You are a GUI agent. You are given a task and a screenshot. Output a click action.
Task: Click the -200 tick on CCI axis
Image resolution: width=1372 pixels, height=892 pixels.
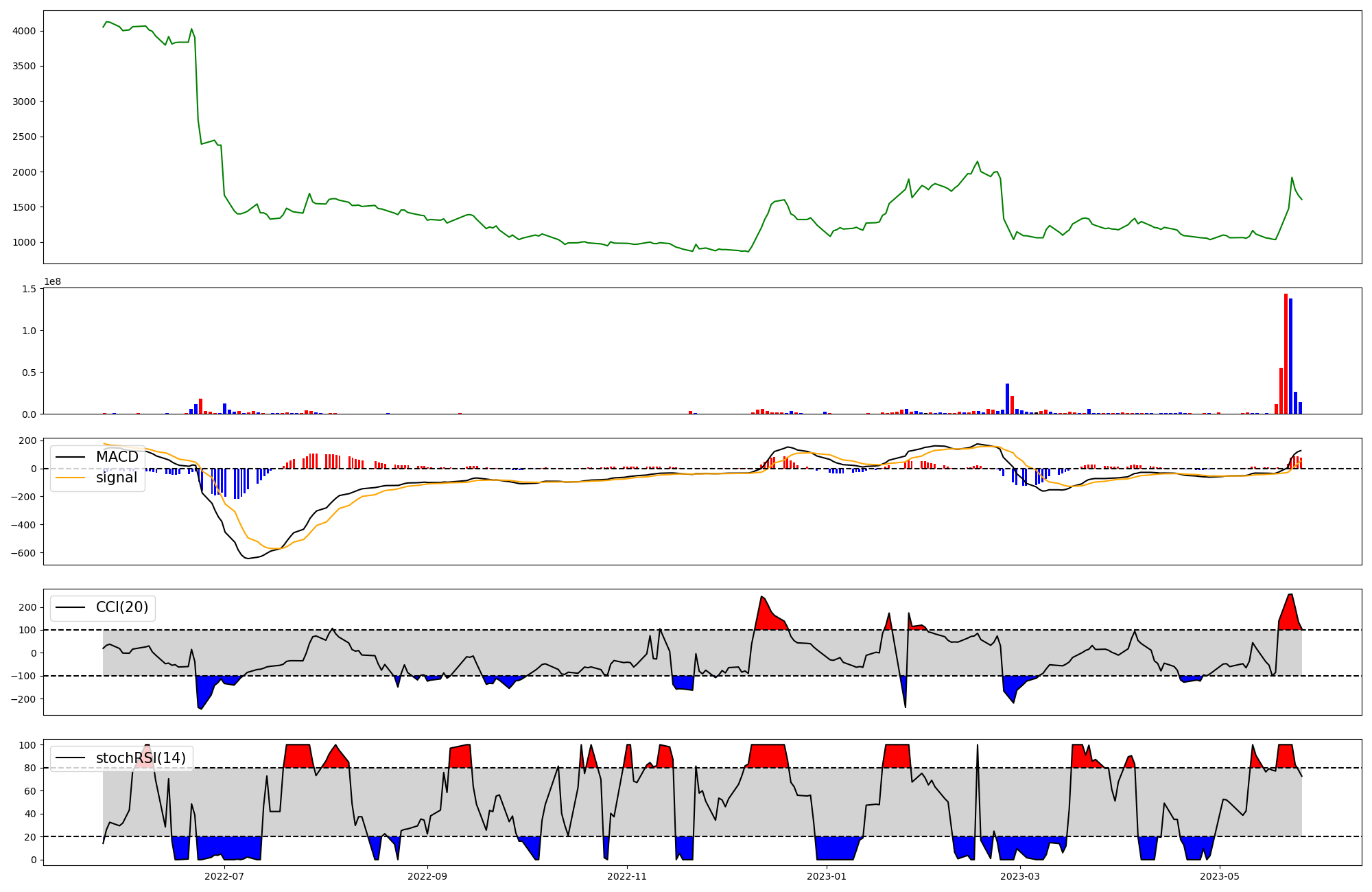[22, 699]
